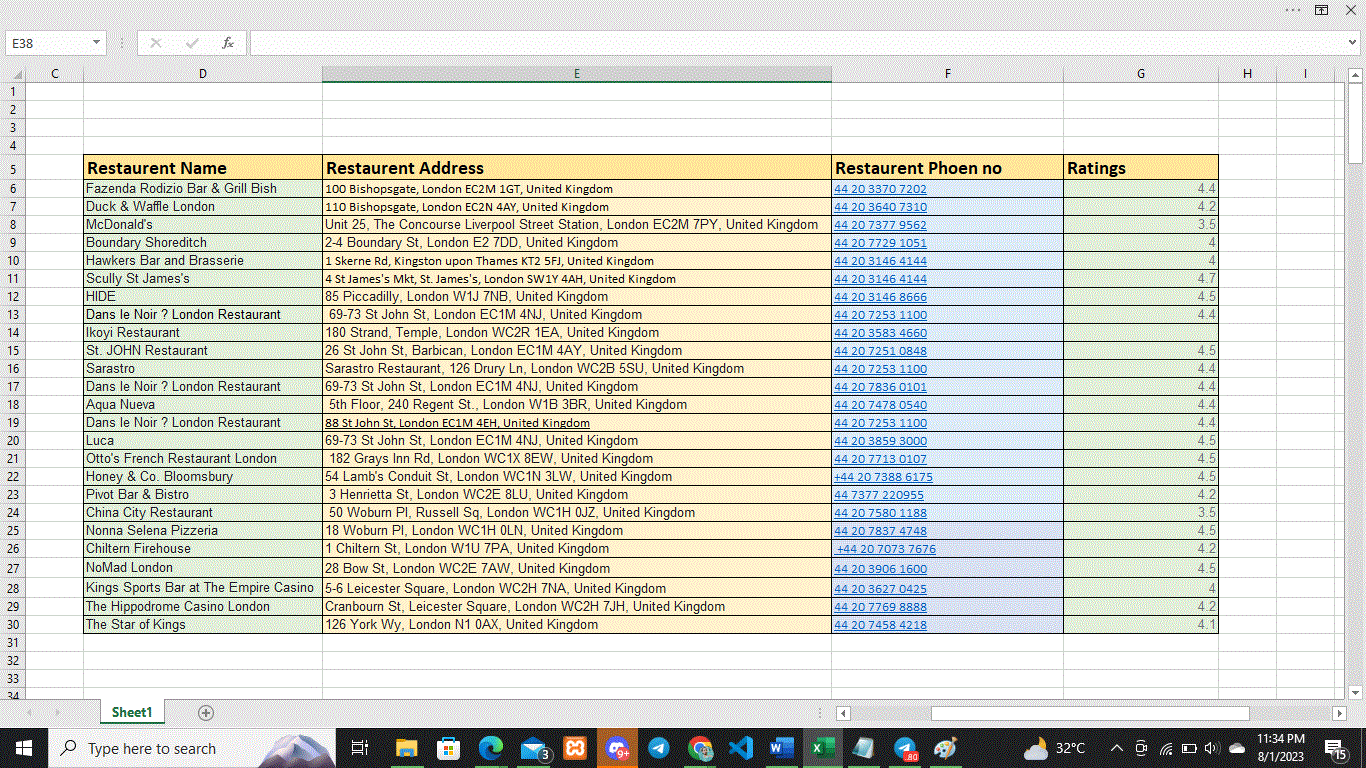Click the phone hyperlink for The Star of Kings
The height and width of the screenshot is (768, 1366).
click(879, 624)
